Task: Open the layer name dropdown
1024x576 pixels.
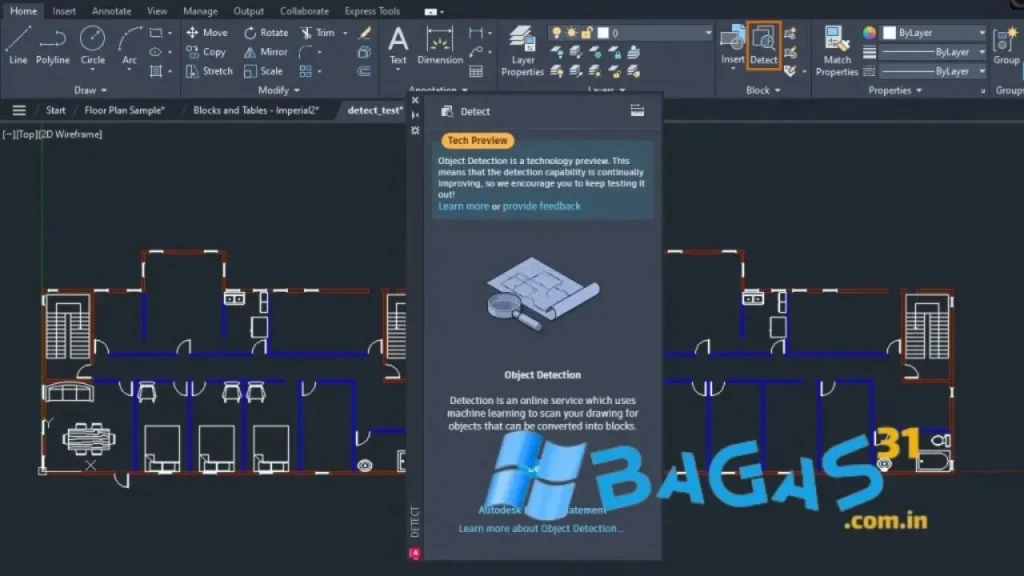Action: point(708,33)
